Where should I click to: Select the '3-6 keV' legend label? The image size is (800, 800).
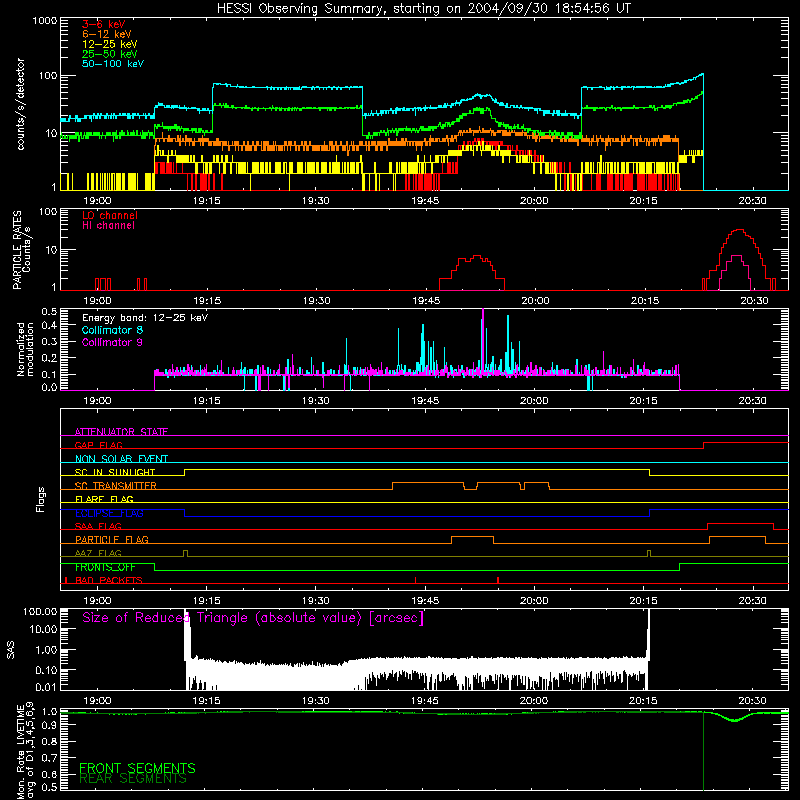[x=104, y=24]
